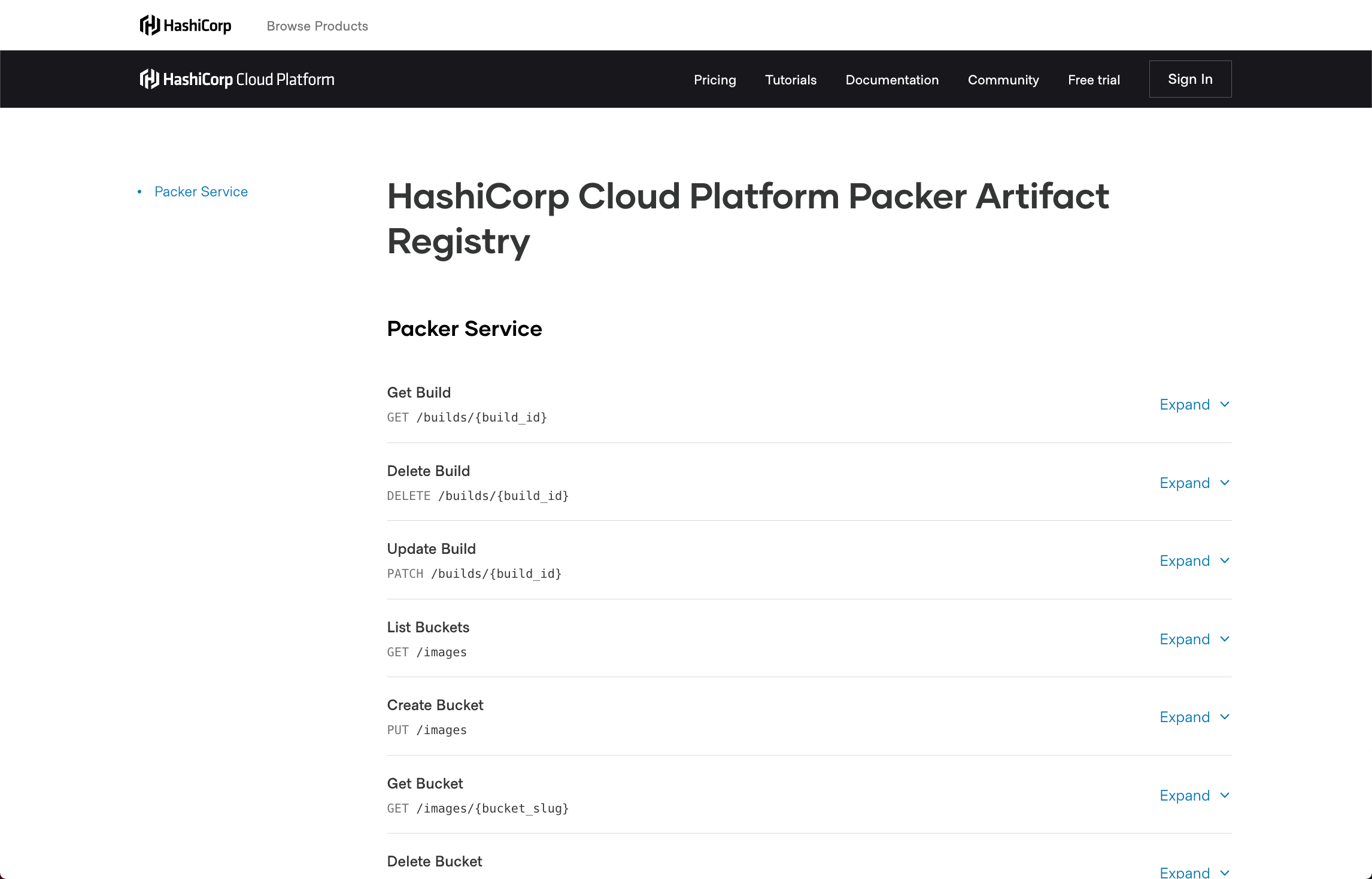1372x879 pixels.
Task: Visit the Community page
Action: 1003,80
